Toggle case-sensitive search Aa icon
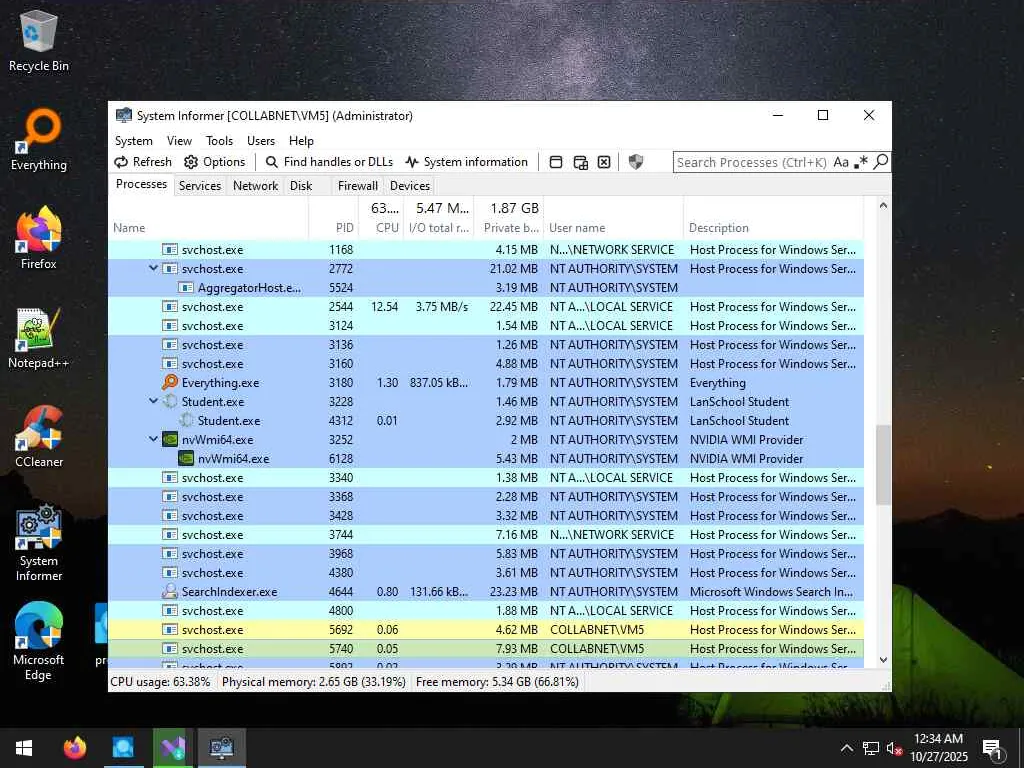The height and width of the screenshot is (768, 1024). pyautogui.click(x=841, y=162)
